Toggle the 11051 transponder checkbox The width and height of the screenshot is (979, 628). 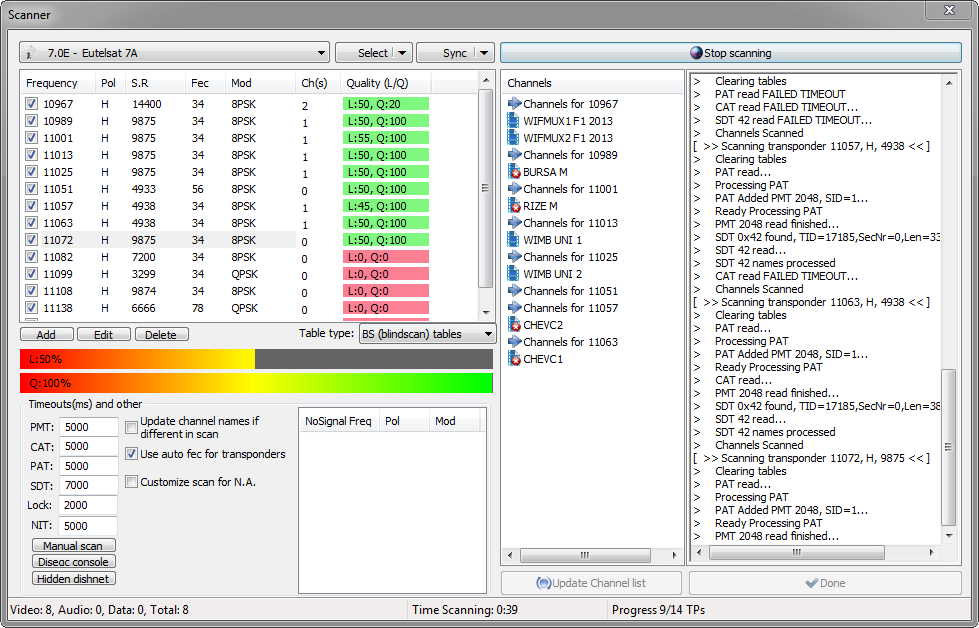(x=31, y=189)
